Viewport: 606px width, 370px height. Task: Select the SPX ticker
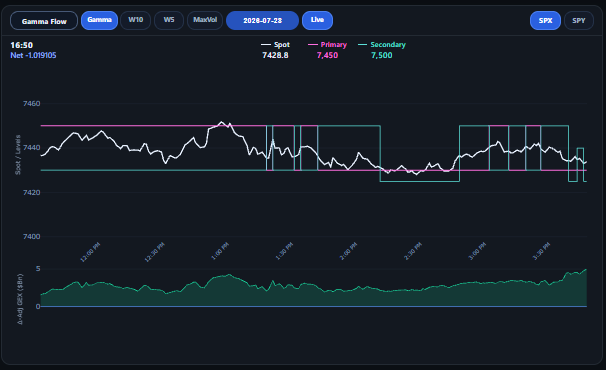tap(545, 20)
